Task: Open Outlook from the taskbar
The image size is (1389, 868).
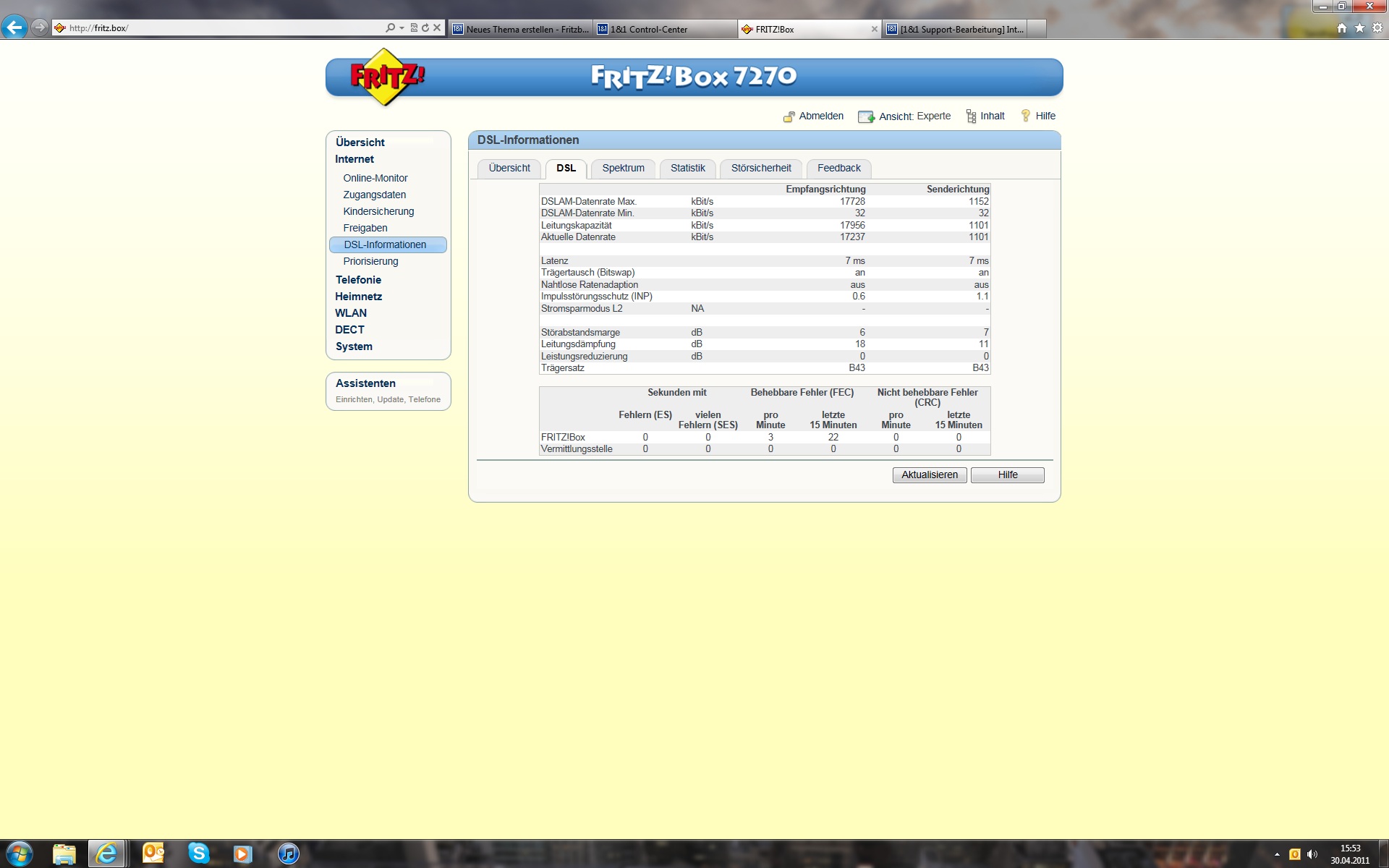Action: tap(153, 854)
